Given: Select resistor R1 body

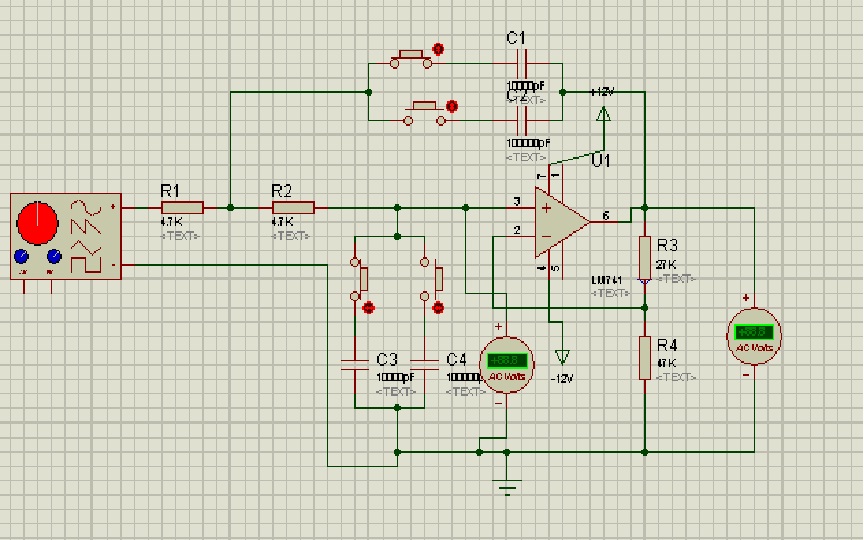Looking at the screenshot, I should 182,208.
